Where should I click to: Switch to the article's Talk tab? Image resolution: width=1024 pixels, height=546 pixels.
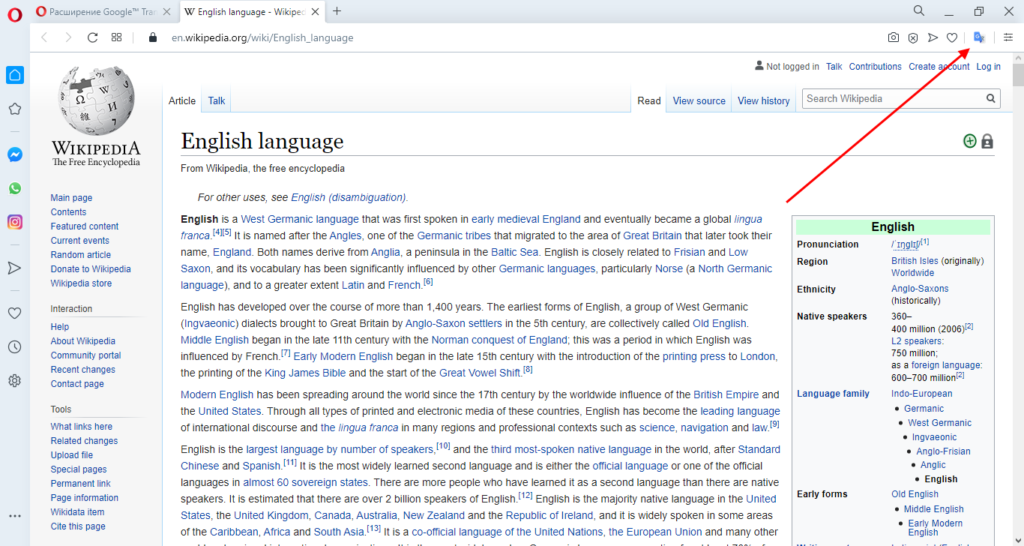pyautogui.click(x=216, y=101)
